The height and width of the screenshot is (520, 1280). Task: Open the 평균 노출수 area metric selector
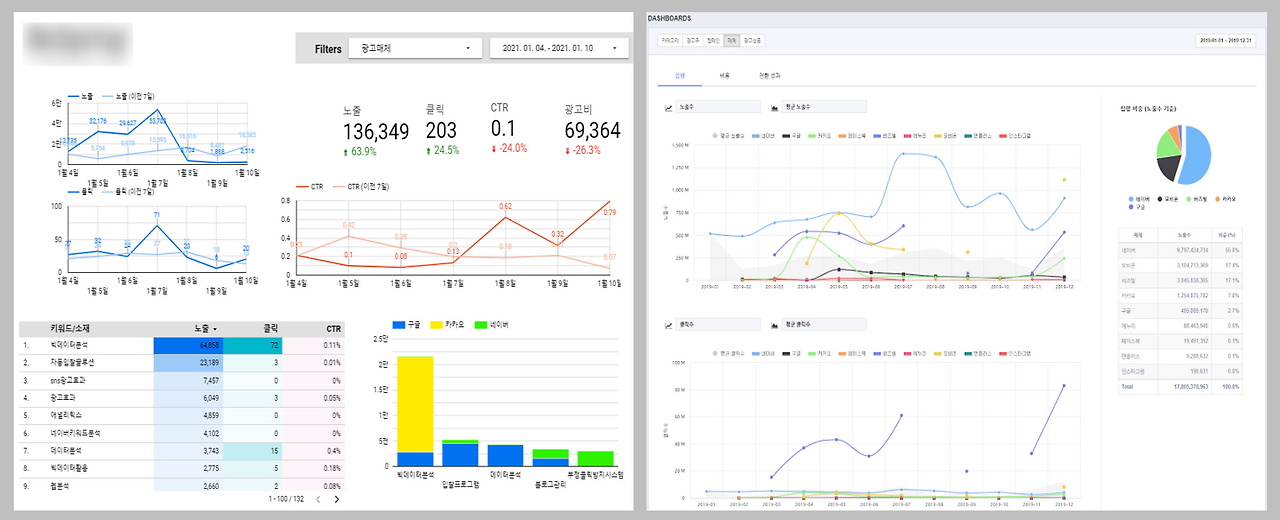pyautogui.click(x=824, y=106)
